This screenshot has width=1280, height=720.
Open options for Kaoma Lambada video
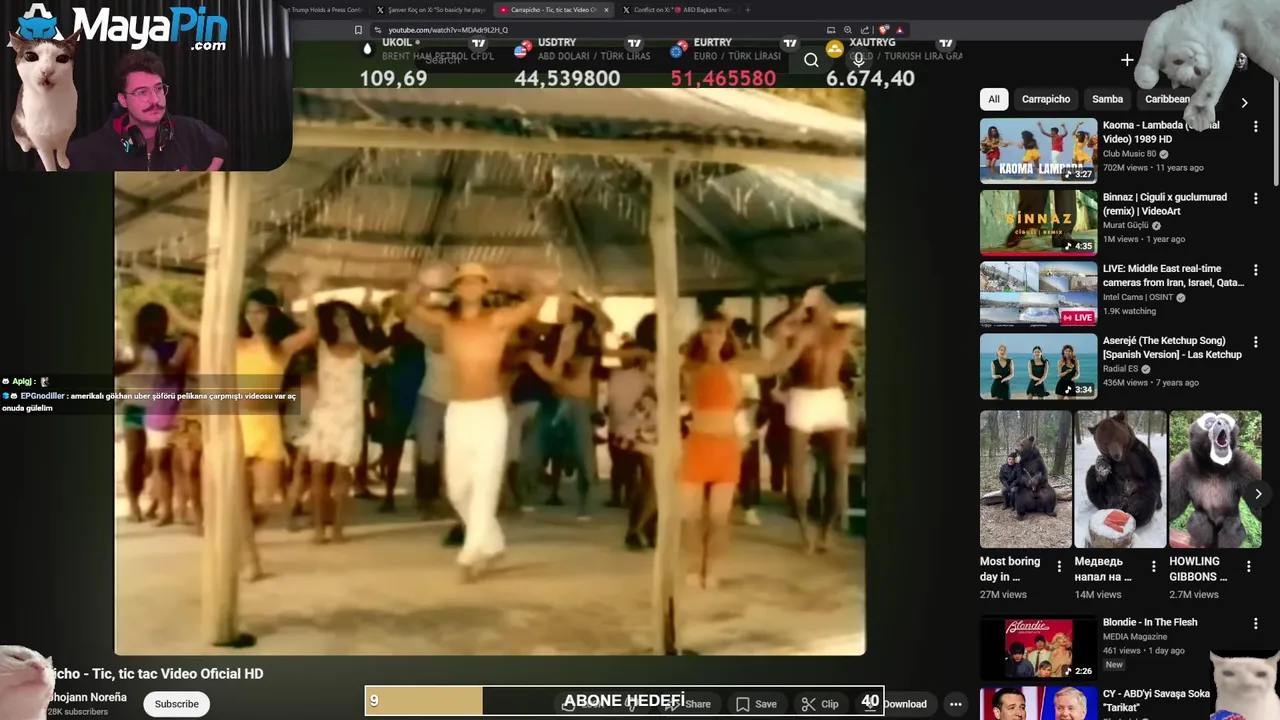tap(1255, 127)
